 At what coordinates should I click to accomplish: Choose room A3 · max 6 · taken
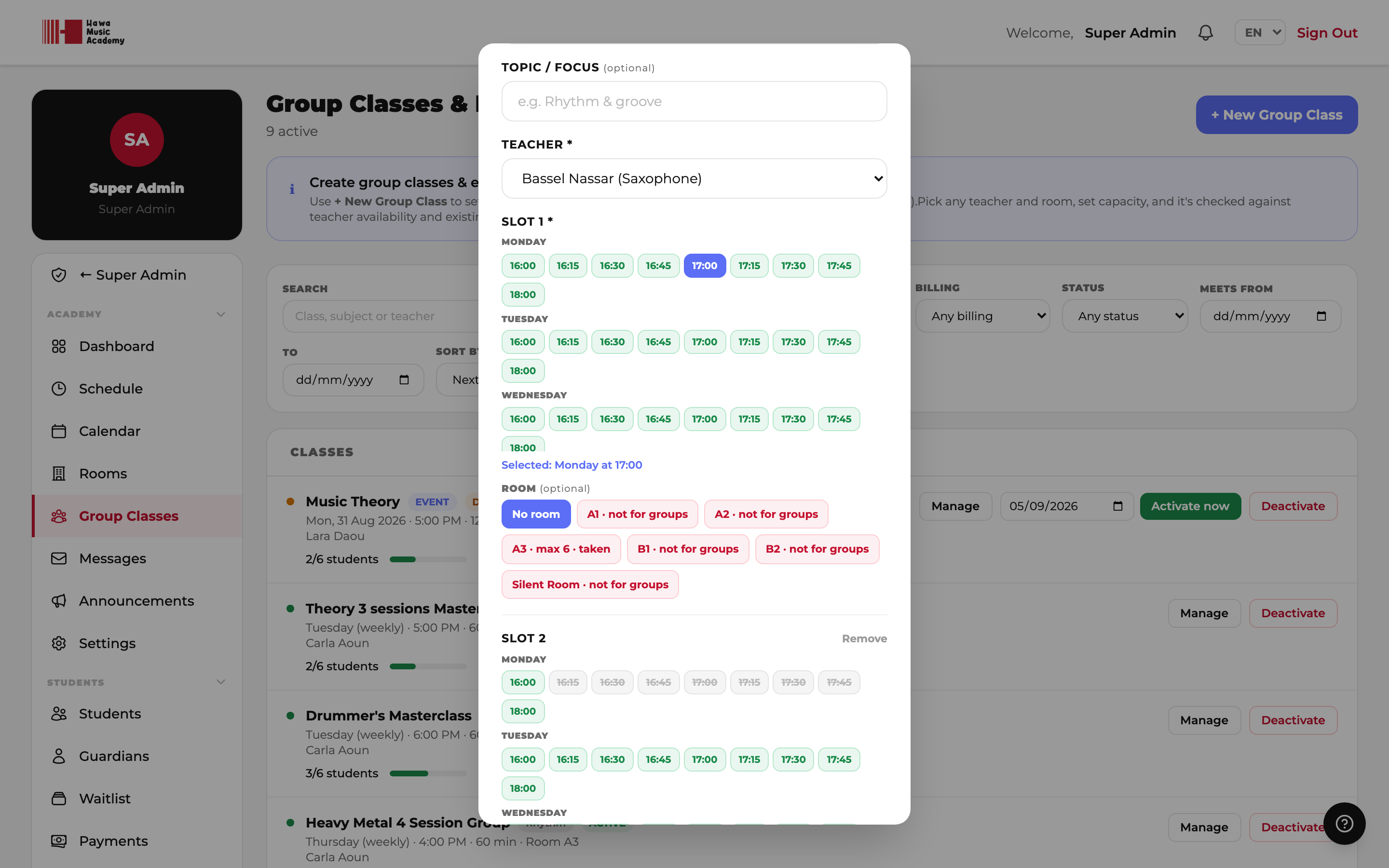pyautogui.click(x=561, y=549)
